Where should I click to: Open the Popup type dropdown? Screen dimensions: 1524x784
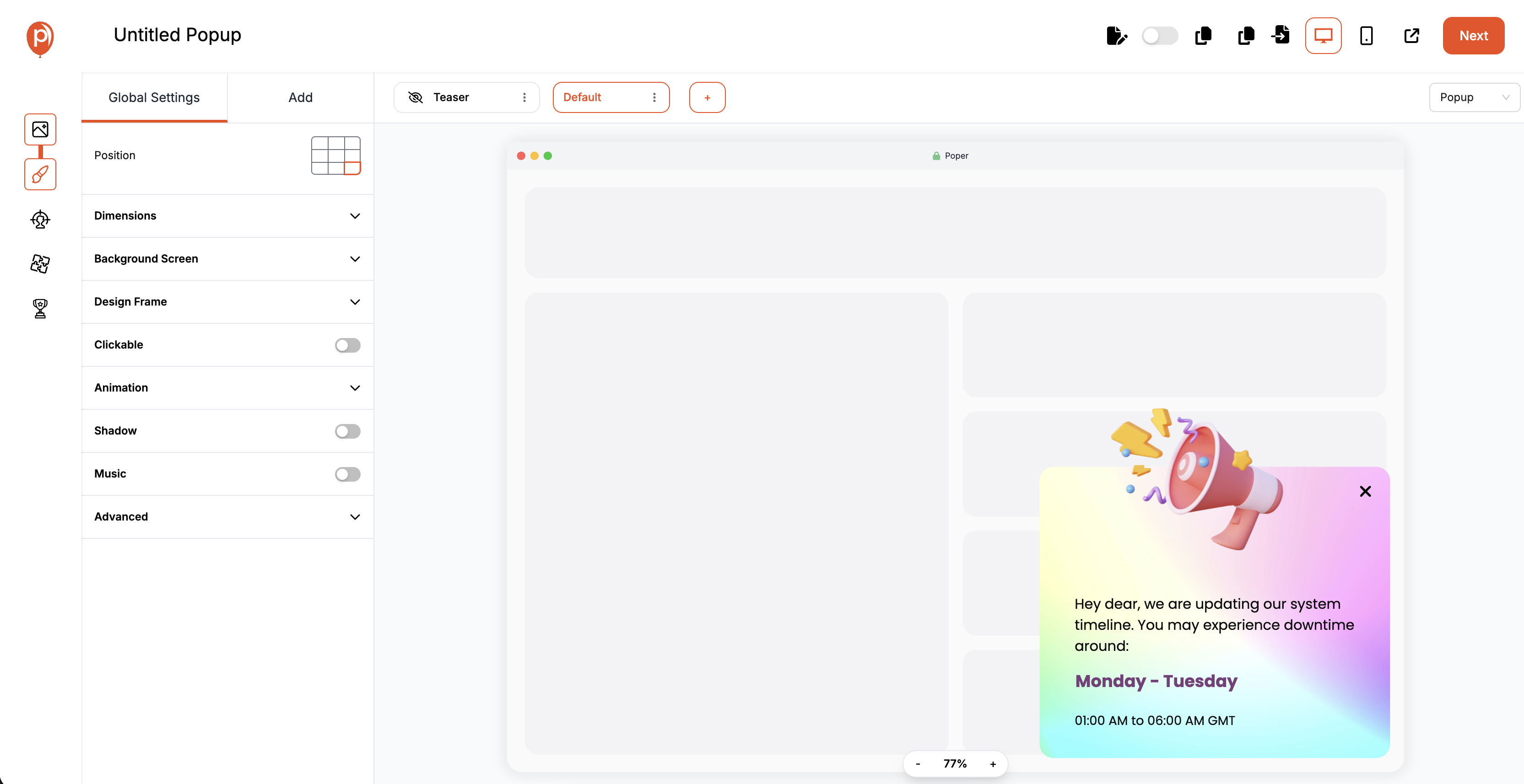tap(1474, 97)
